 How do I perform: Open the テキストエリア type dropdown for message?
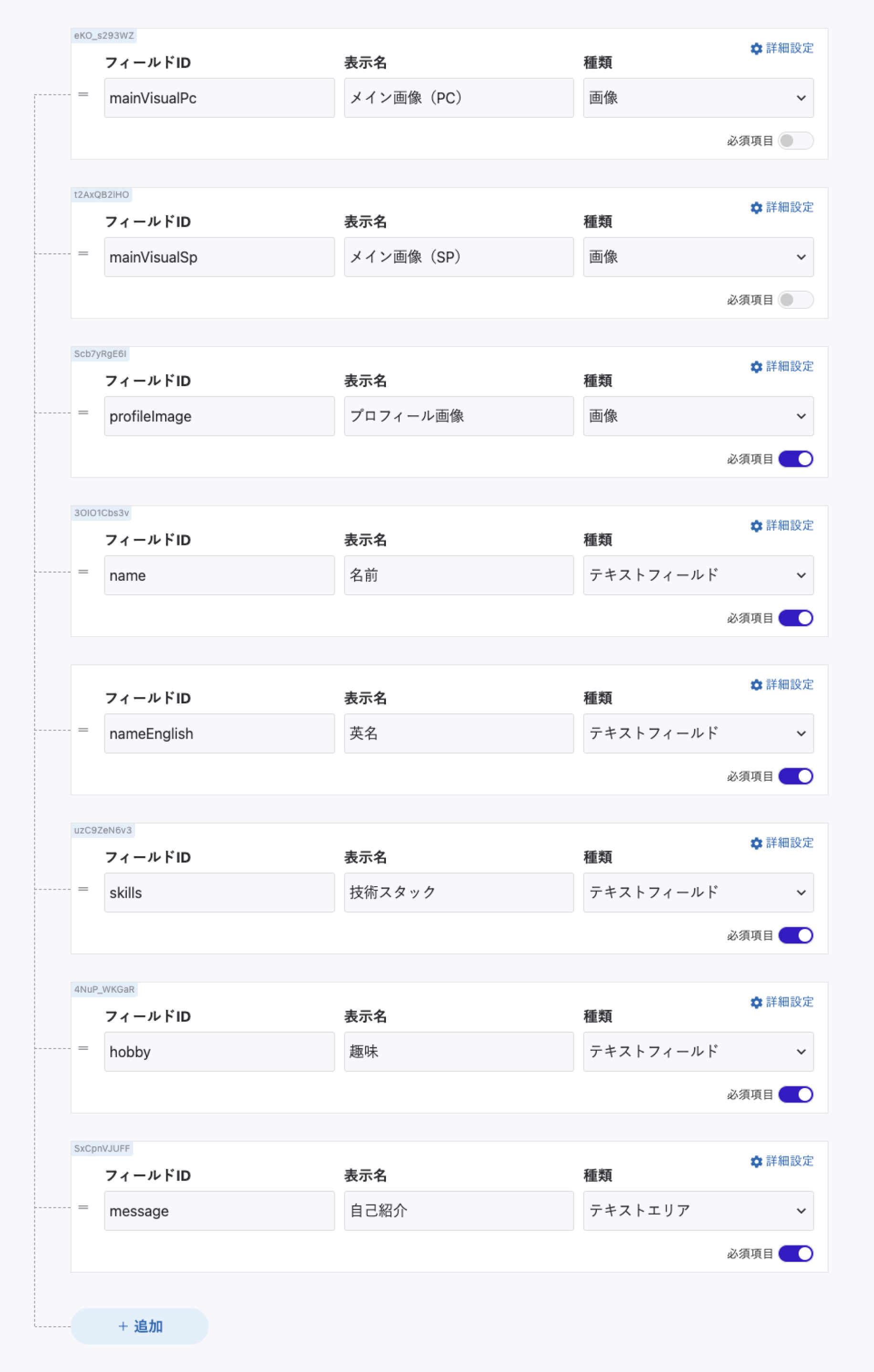pos(697,1211)
